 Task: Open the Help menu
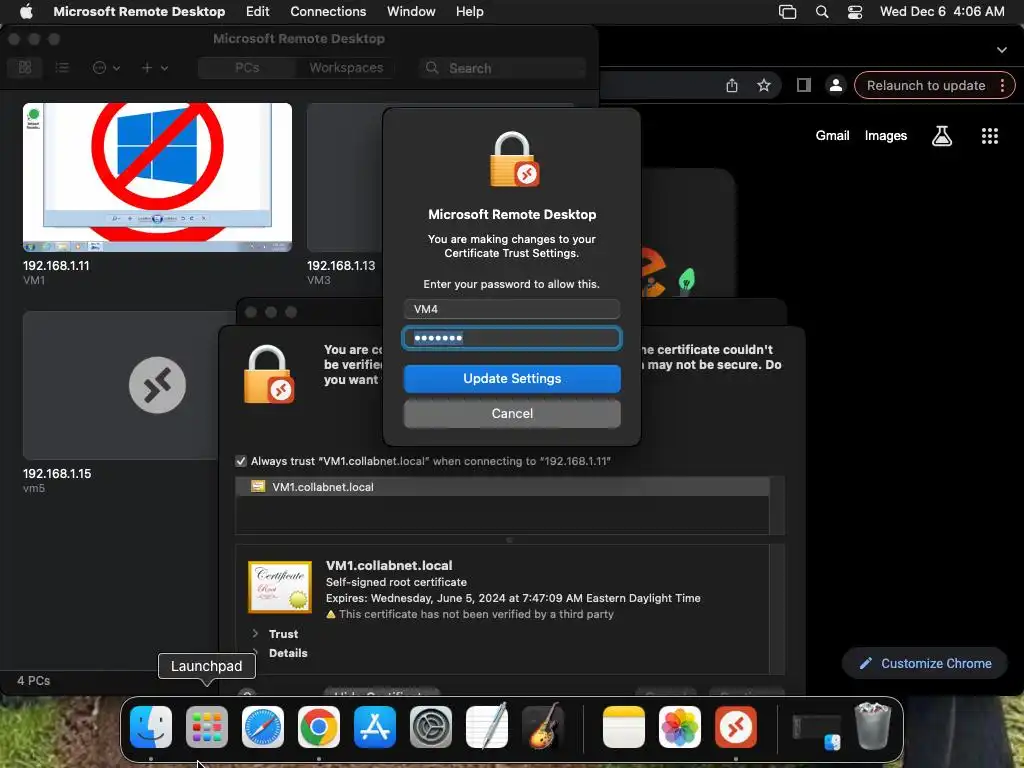point(469,11)
